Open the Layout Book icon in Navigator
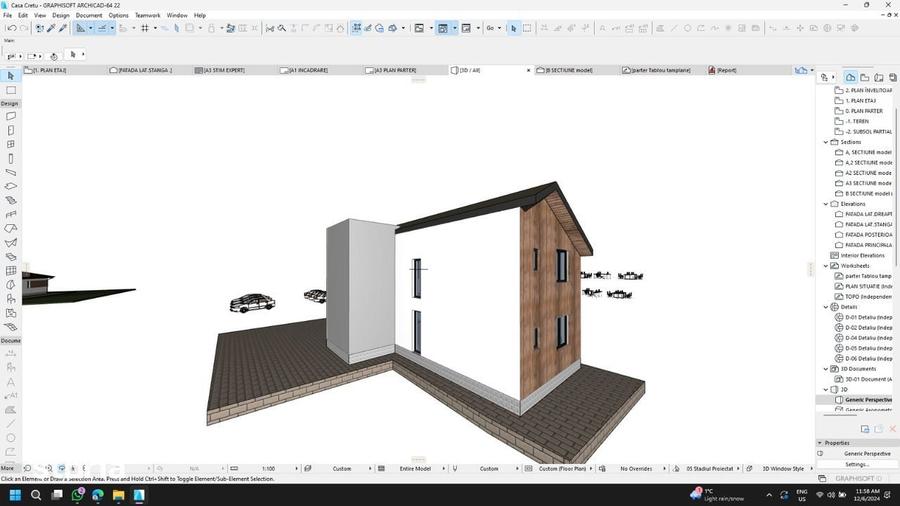Viewport: 900px width, 506px height. (x=879, y=77)
